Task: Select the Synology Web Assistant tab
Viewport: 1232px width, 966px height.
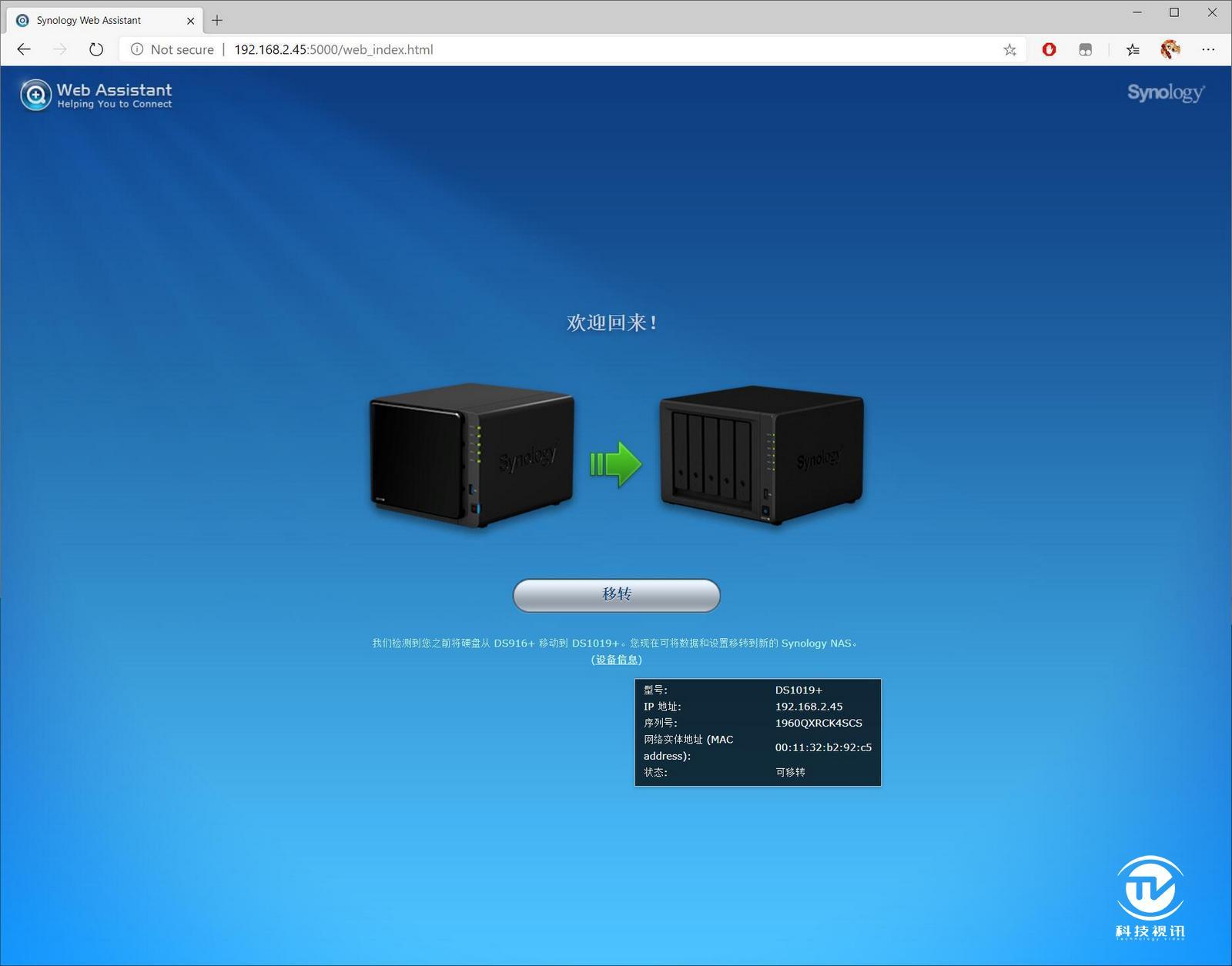Action: click(105, 21)
